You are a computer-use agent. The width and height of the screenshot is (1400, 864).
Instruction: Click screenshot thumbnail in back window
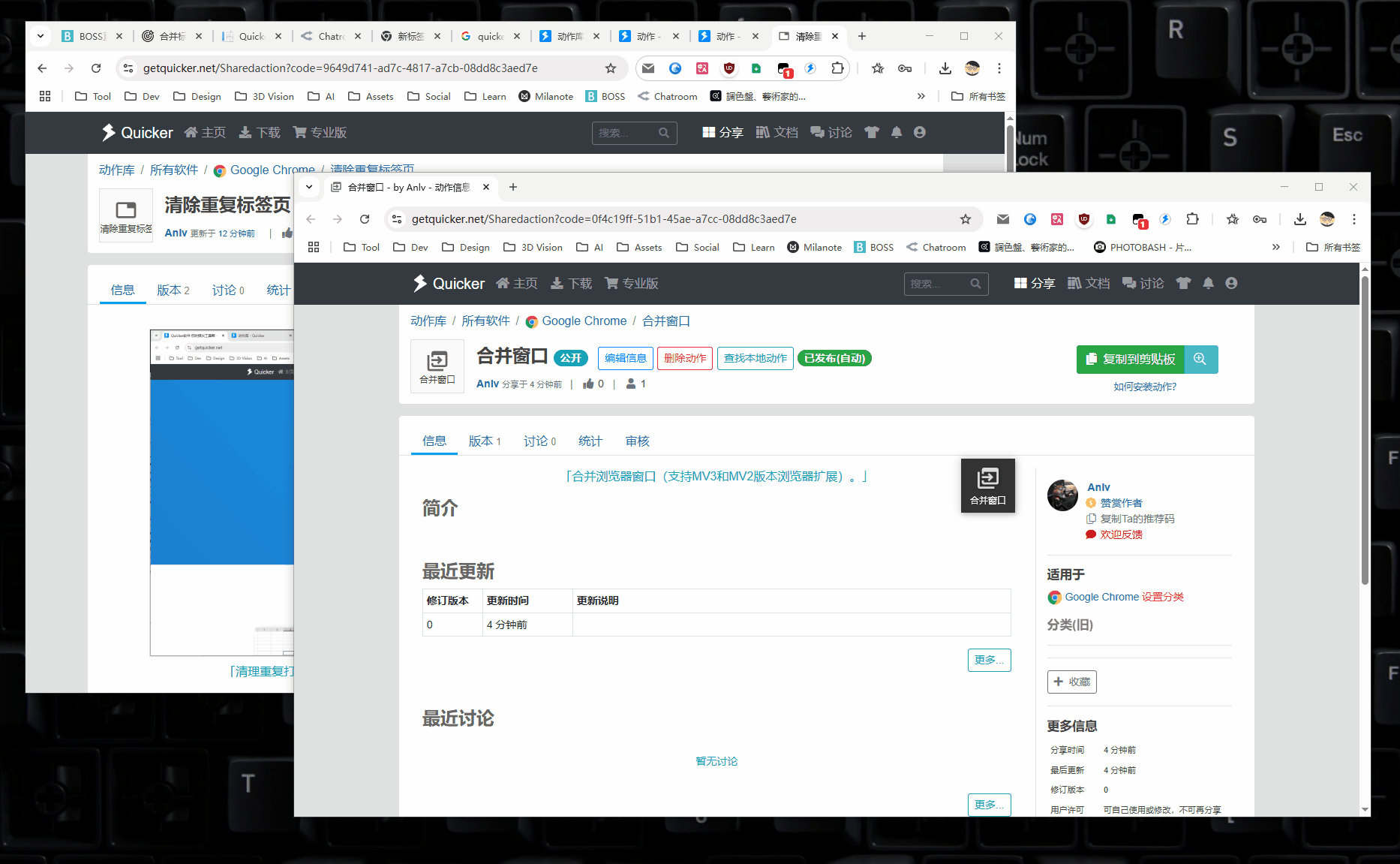(x=222, y=492)
